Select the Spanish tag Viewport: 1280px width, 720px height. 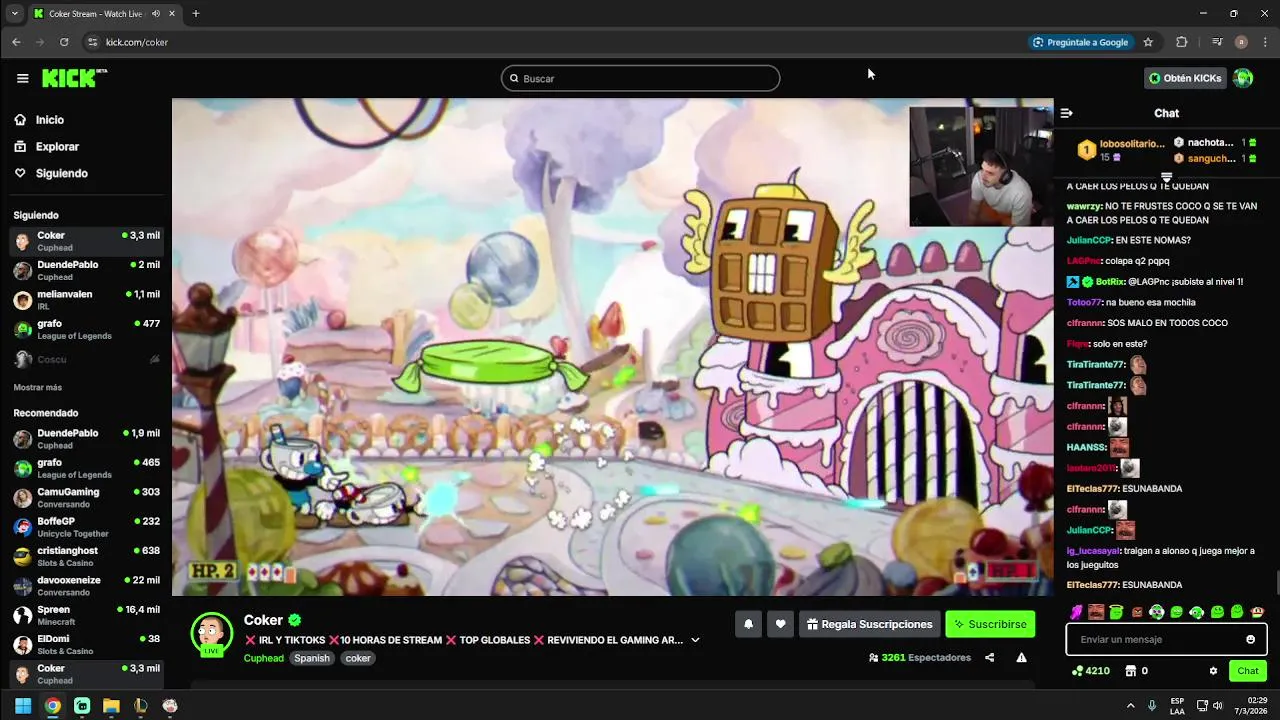point(311,658)
